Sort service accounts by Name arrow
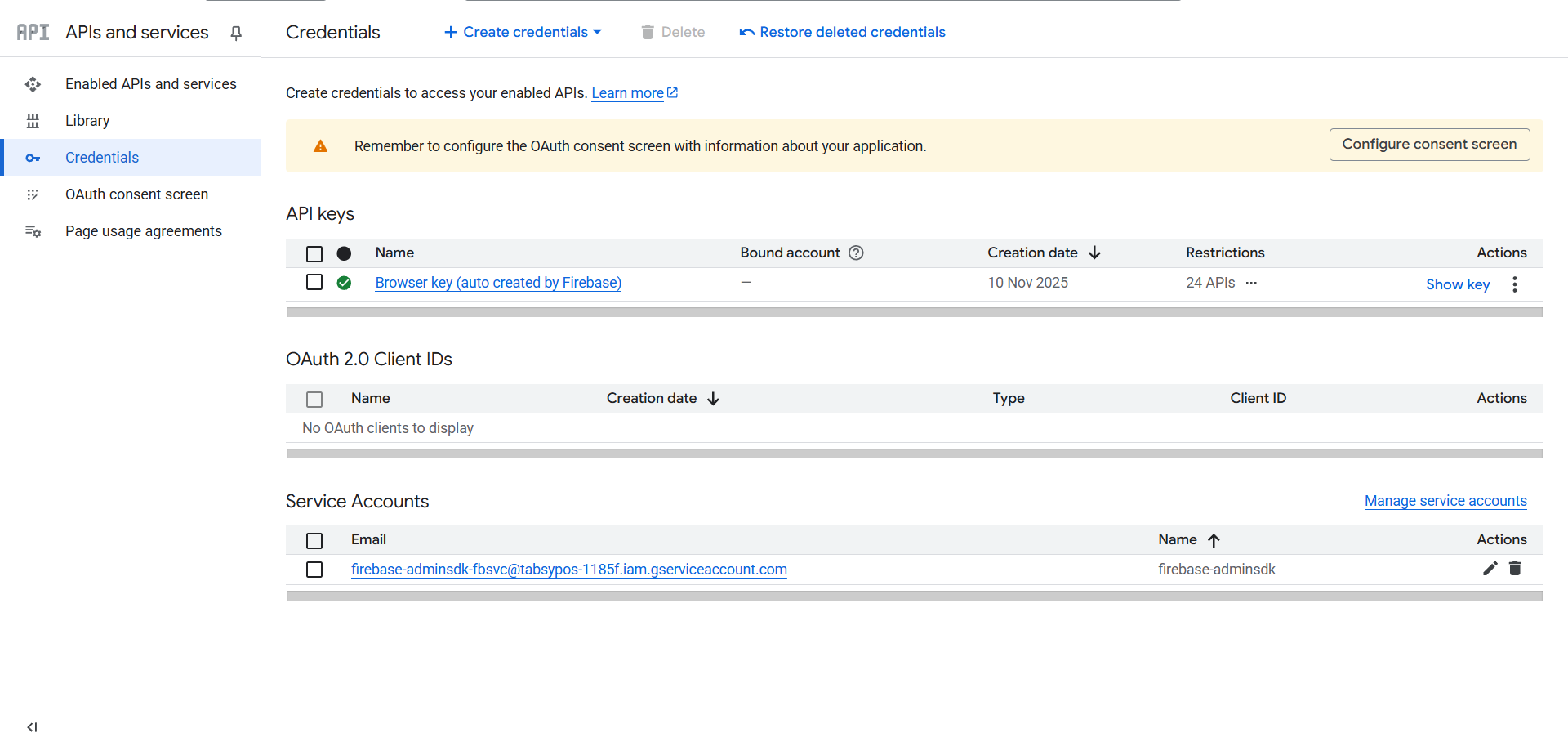 point(1214,540)
